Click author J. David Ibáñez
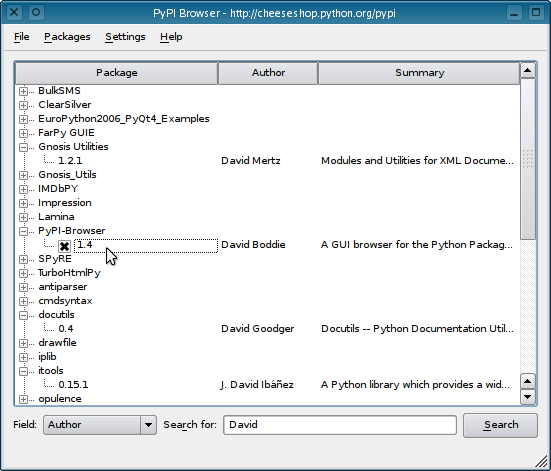The width and height of the screenshot is (551, 471). [x=257, y=385]
